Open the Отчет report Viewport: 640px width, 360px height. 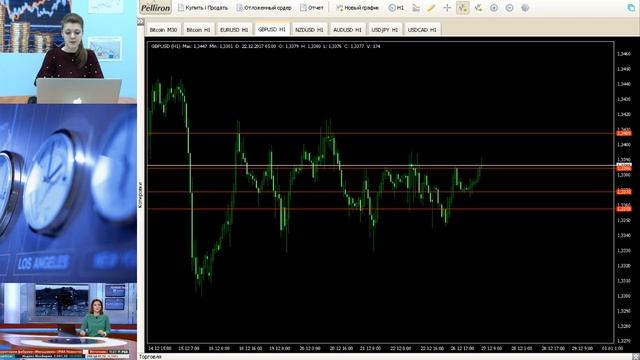click(312, 8)
